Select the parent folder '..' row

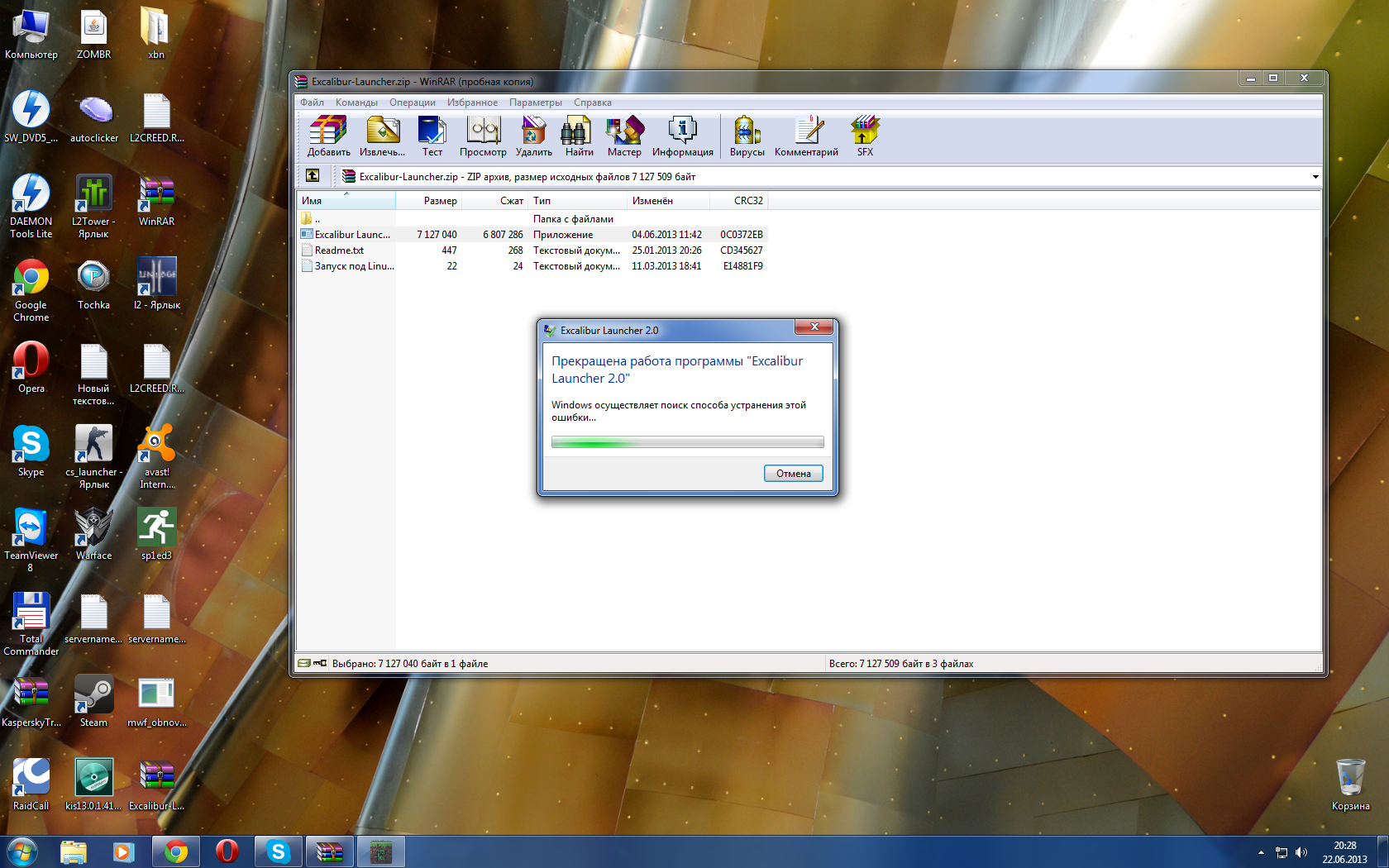[x=532, y=219]
